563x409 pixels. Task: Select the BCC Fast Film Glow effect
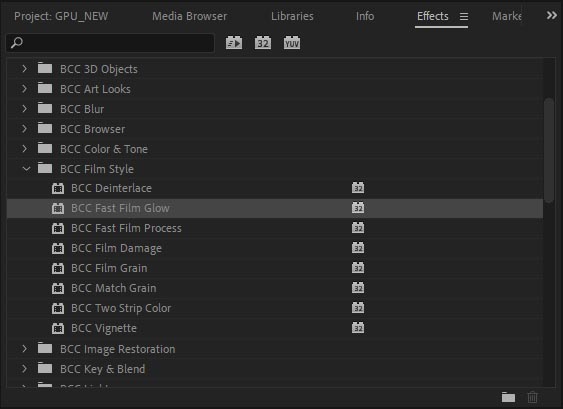click(x=275, y=208)
